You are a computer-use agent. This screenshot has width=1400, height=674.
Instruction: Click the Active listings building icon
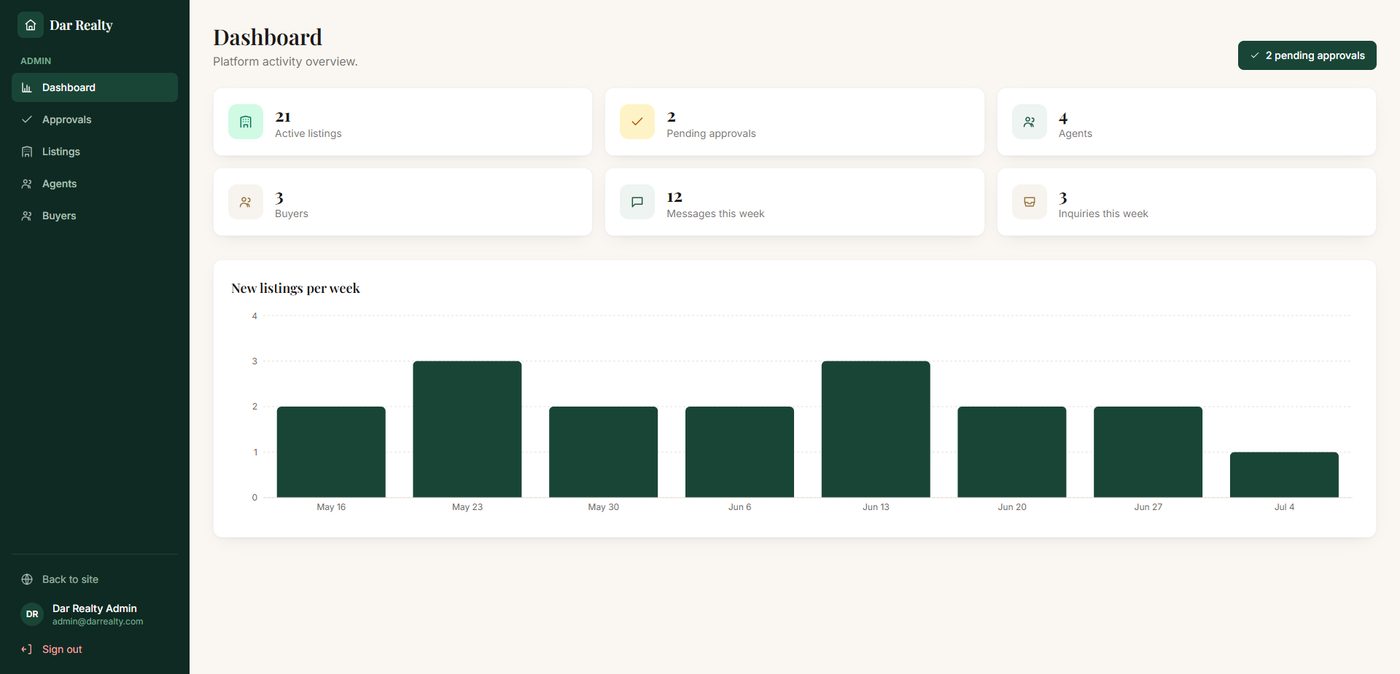(246, 122)
